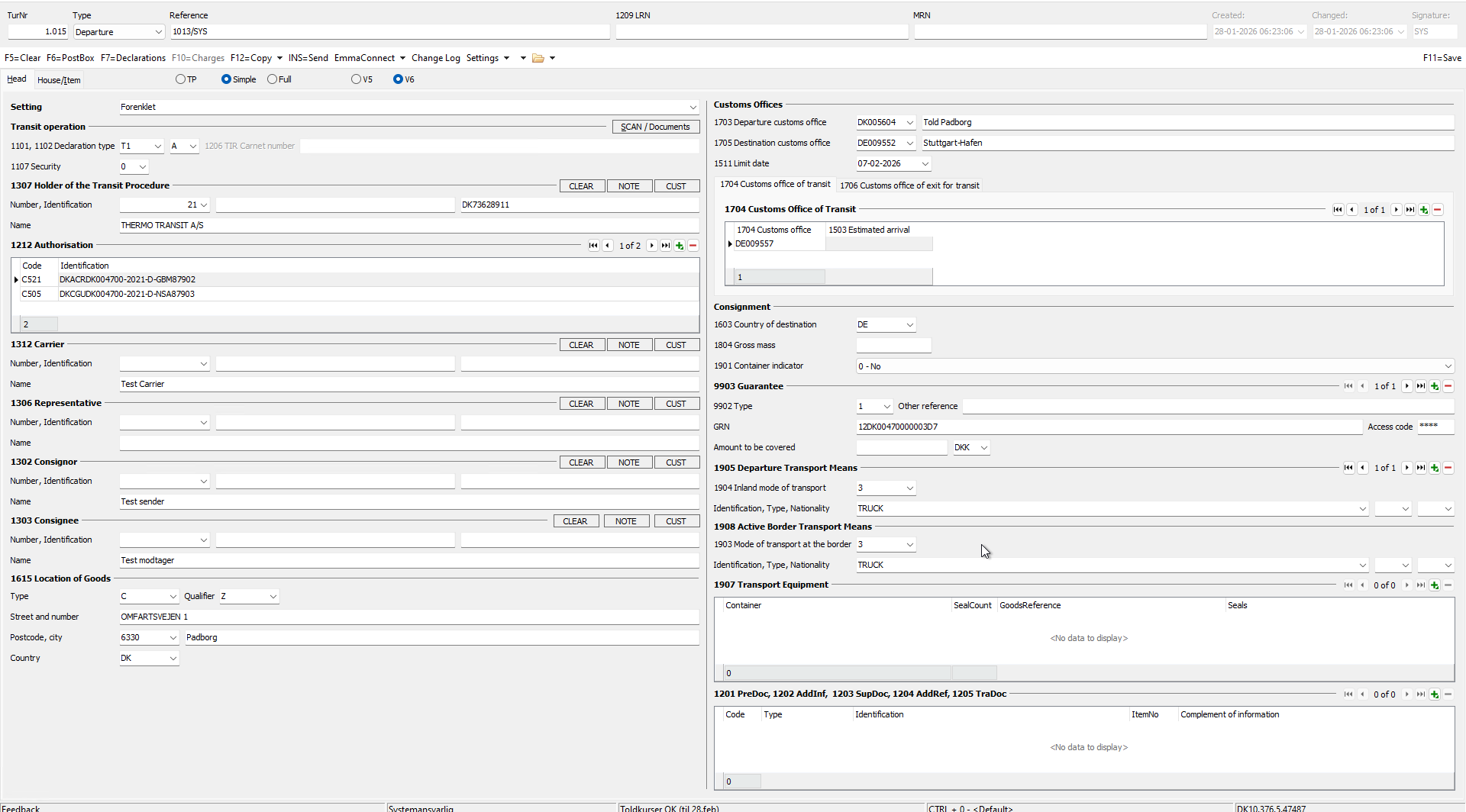This screenshot has width=1466, height=812.
Task: Expand the Setting dropdown showing Forenklet
Action: click(693, 108)
